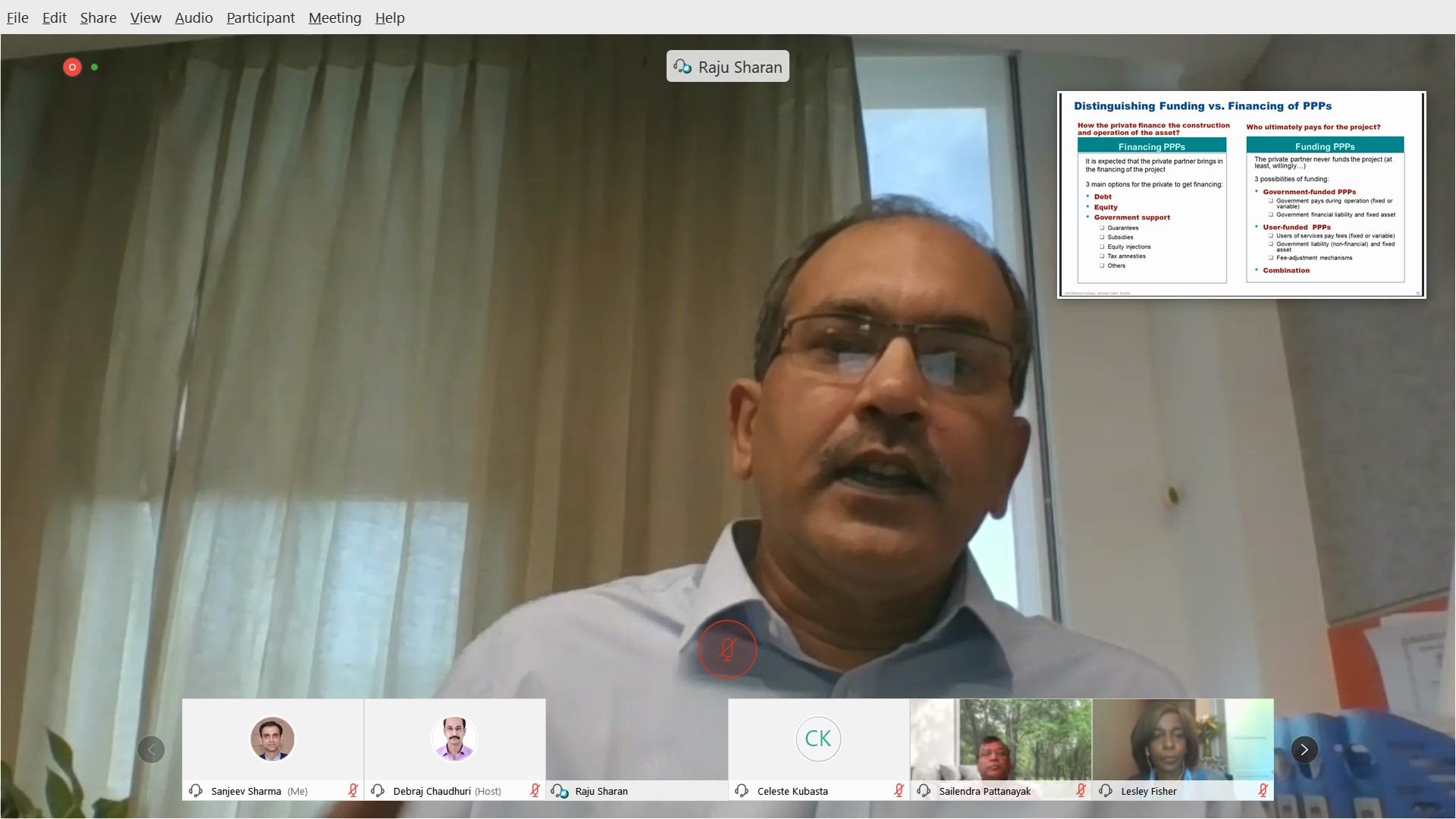The width and height of the screenshot is (1456, 819).
Task: Click headset icon next to Sailendra Pattanayak
Action: (924, 790)
